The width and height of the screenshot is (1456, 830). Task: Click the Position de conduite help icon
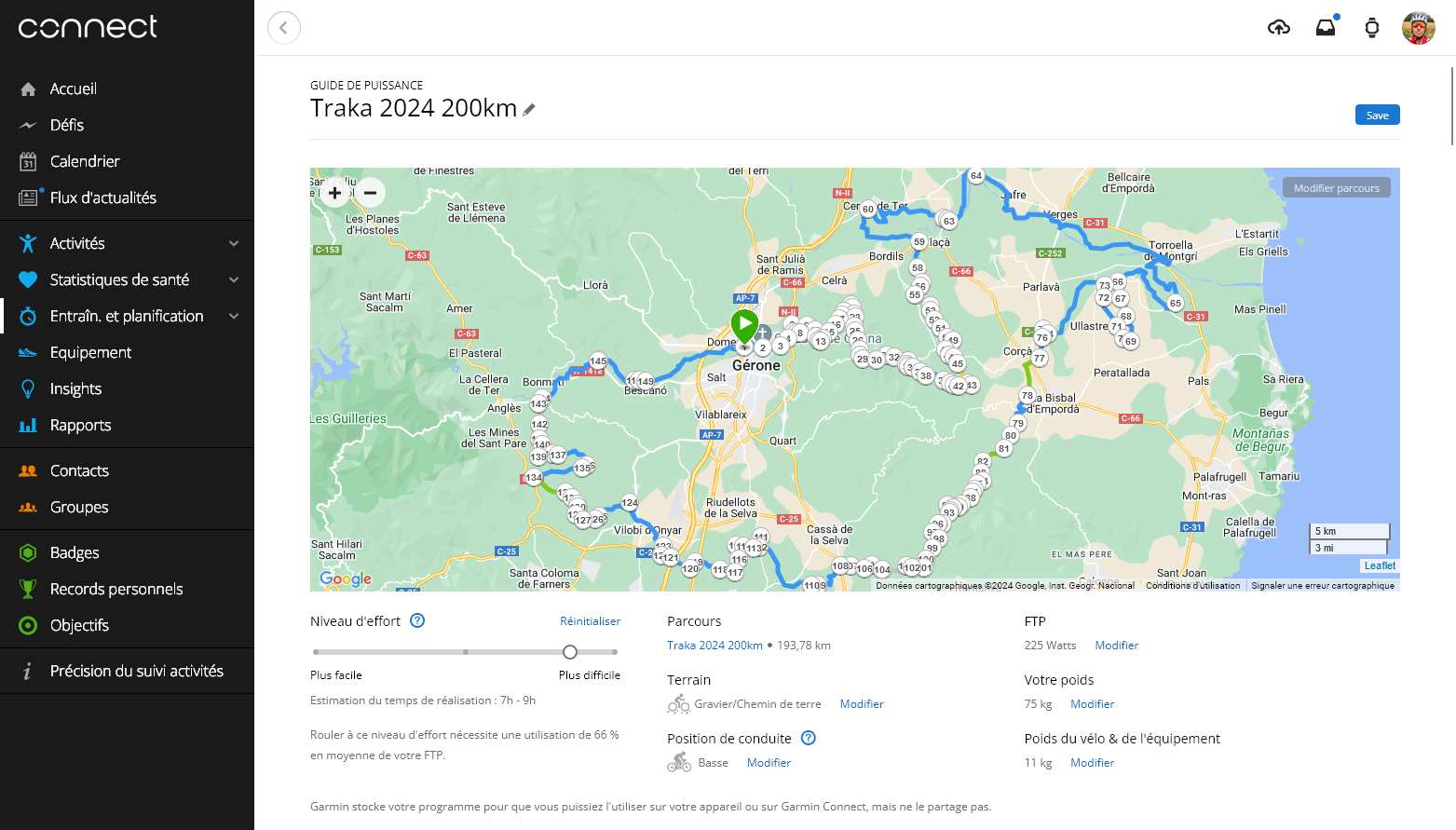[809, 738]
